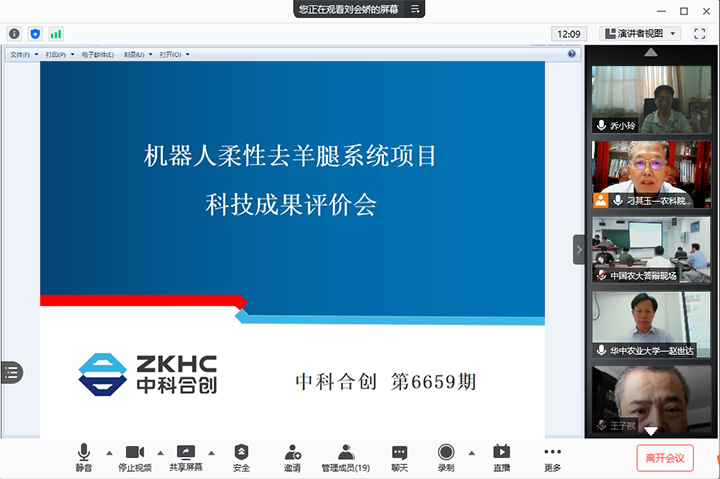Select 王子晓 video thumbnail
The height and width of the screenshot is (479, 720).
click(651, 399)
